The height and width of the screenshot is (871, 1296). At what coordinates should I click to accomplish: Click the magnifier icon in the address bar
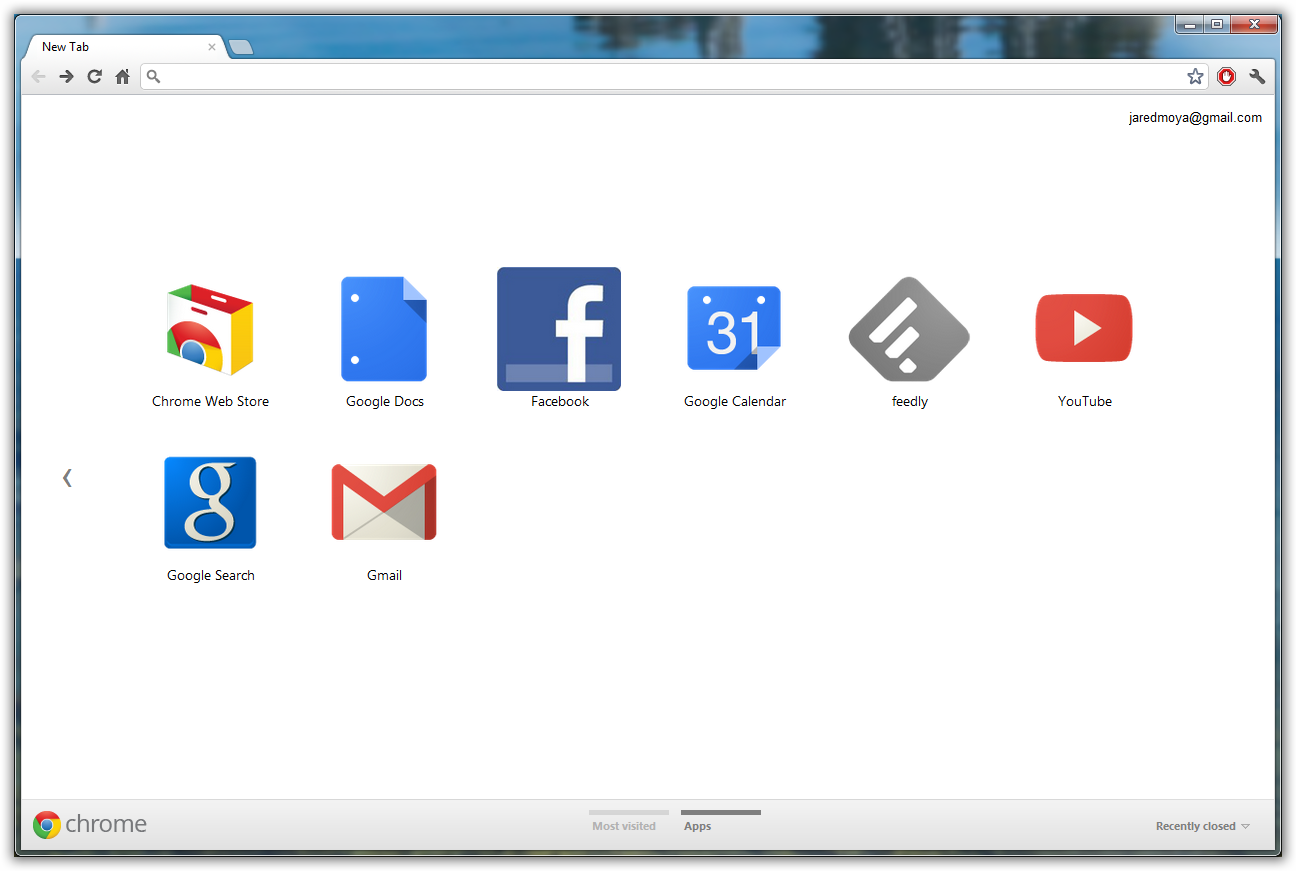pyautogui.click(x=153, y=76)
